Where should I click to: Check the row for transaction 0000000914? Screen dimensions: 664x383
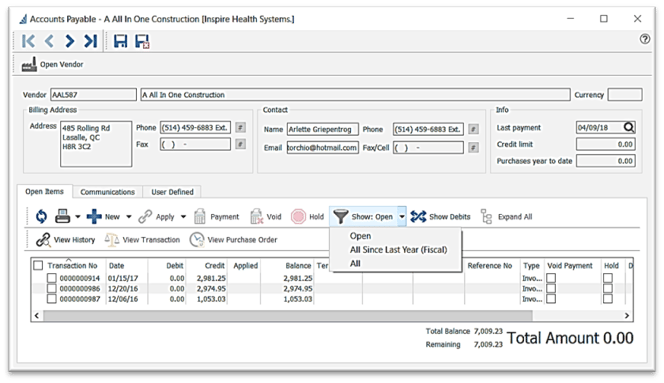tap(52, 278)
